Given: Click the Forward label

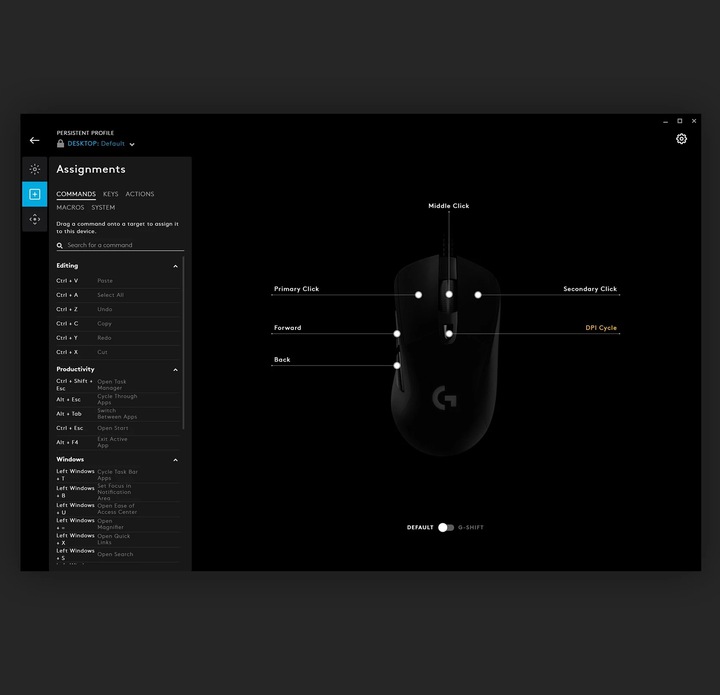Looking at the screenshot, I should [x=287, y=328].
